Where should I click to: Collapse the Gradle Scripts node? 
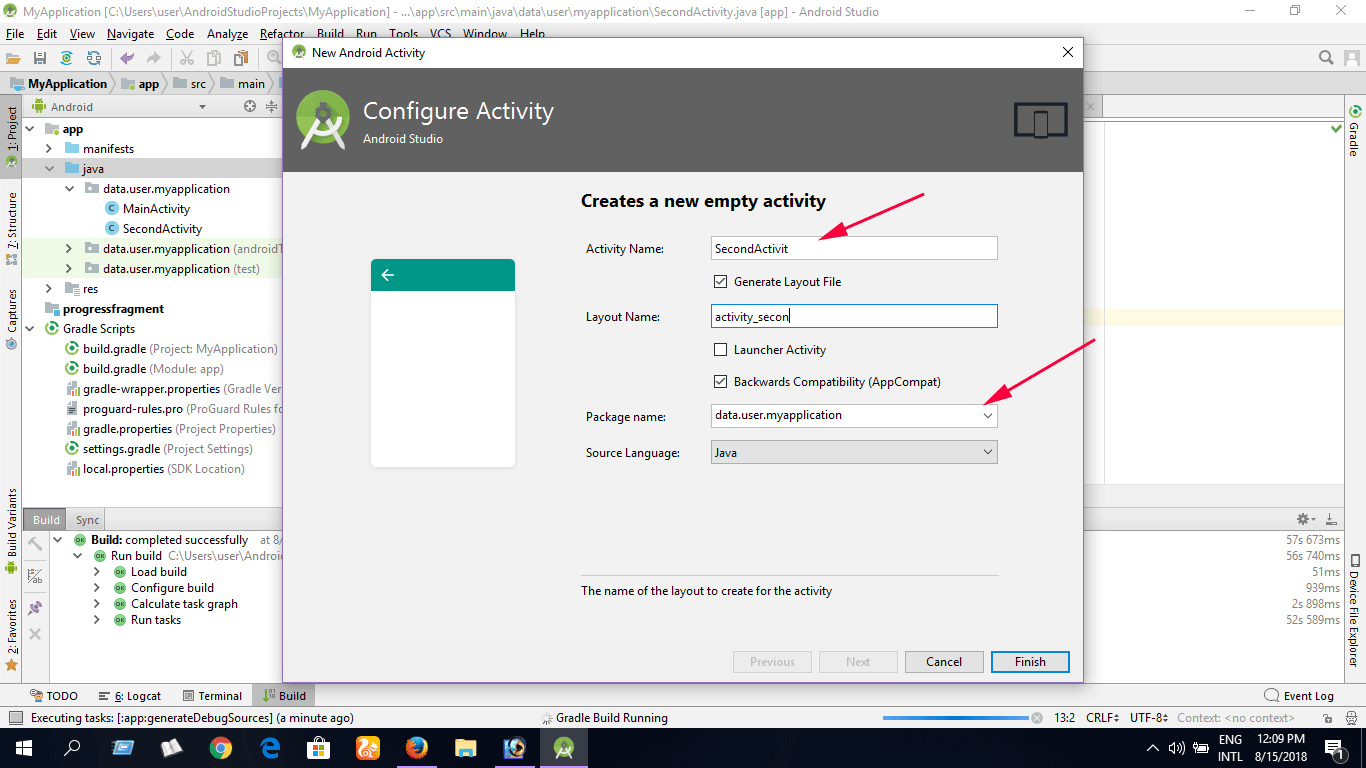point(29,329)
